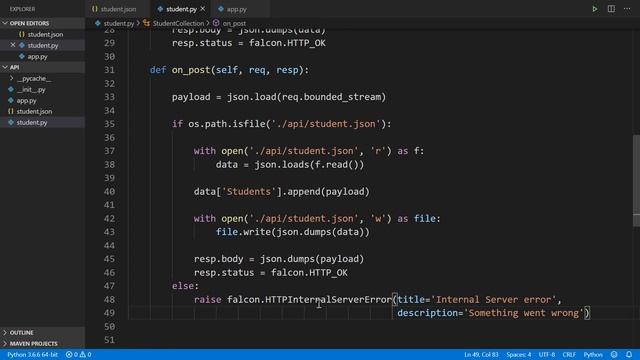The height and width of the screenshot is (360, 640).
Task: Open the errors and warnings count
Action: coord(78,355)
